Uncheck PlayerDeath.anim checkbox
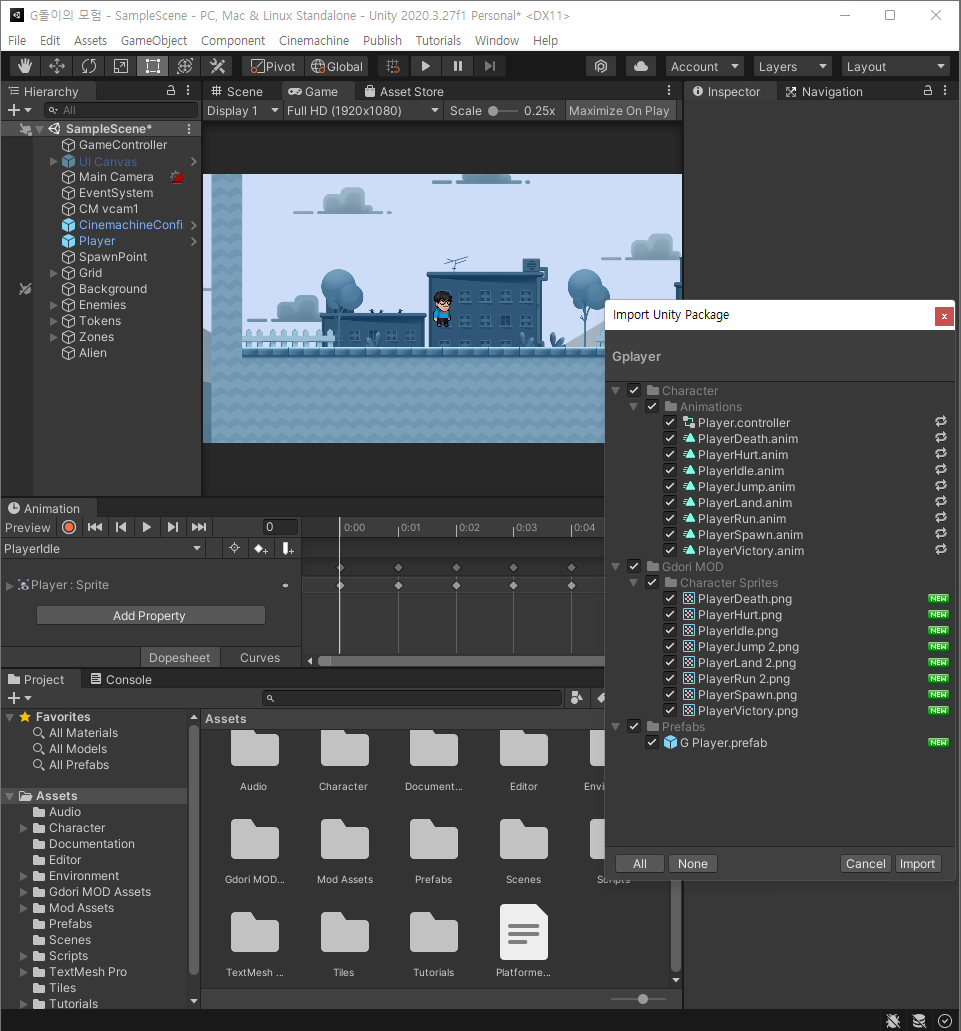This screenshot has height=1031, width=961. pos(670,438)
